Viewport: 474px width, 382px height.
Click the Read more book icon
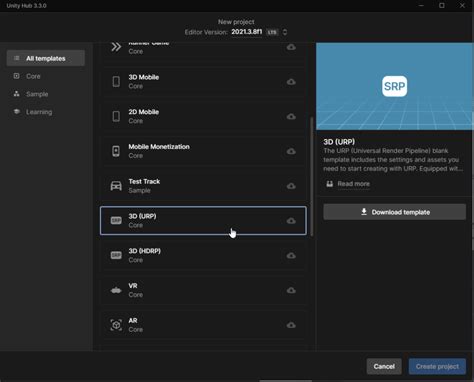[x=329, y=184]
